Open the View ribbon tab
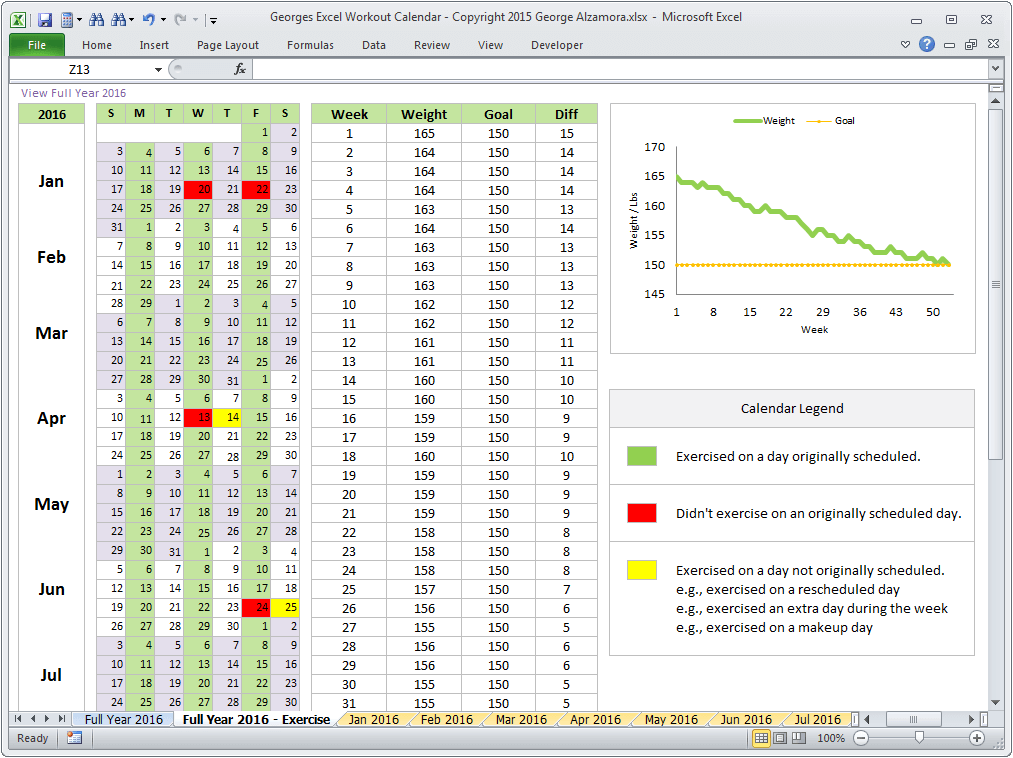Screen dimensions: 1013x758 [x=490, y=45]
